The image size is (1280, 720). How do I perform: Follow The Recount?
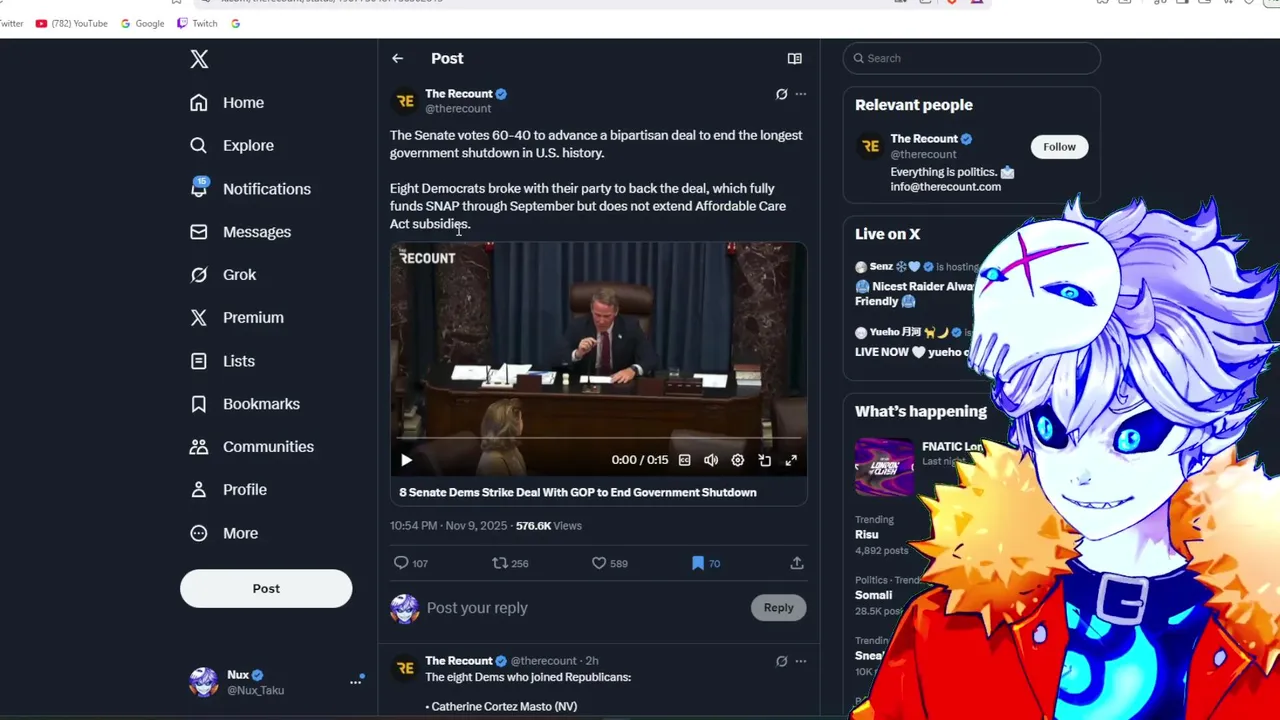click(1060, 147)
